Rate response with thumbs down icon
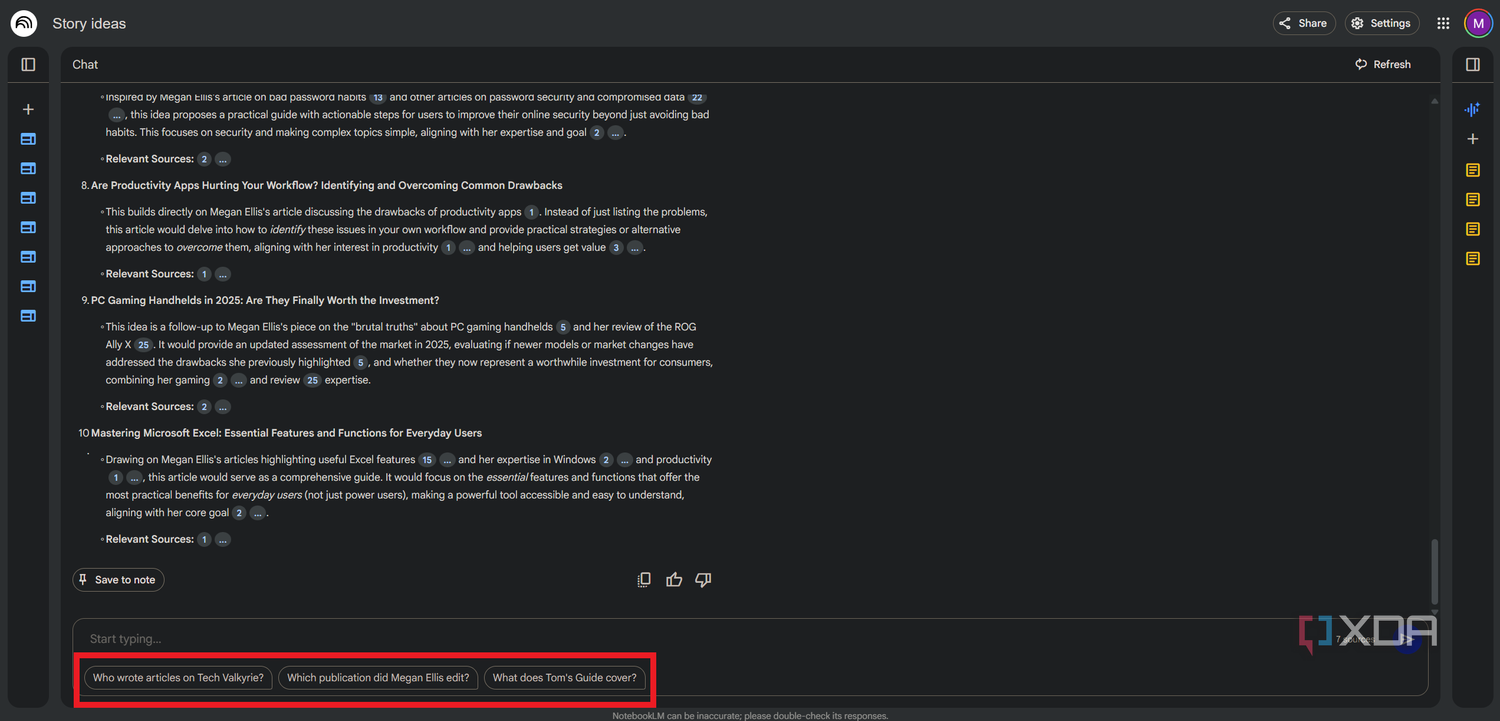1500x721 pixels. pyautogui.click(x=703, y=580)
